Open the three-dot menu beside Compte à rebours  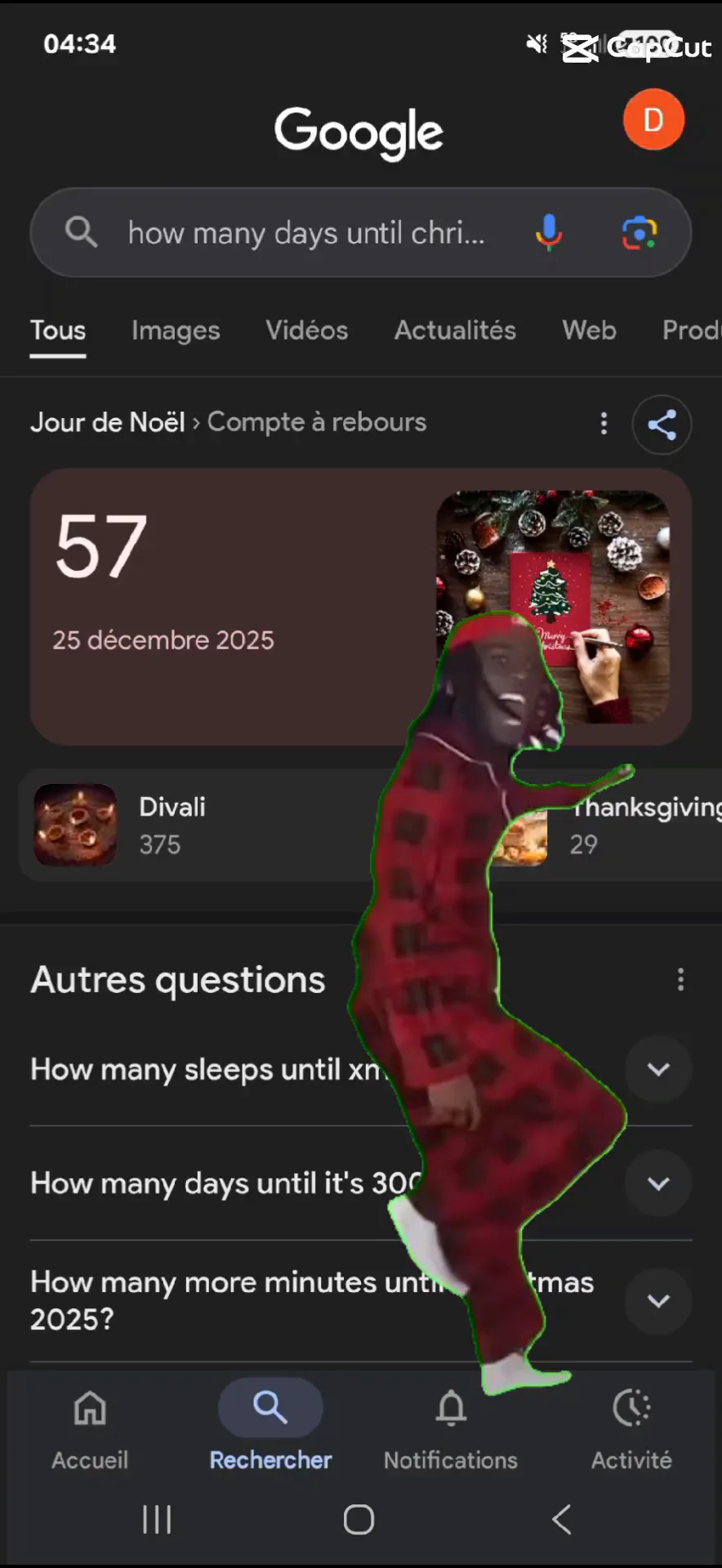tap(604, 423)
